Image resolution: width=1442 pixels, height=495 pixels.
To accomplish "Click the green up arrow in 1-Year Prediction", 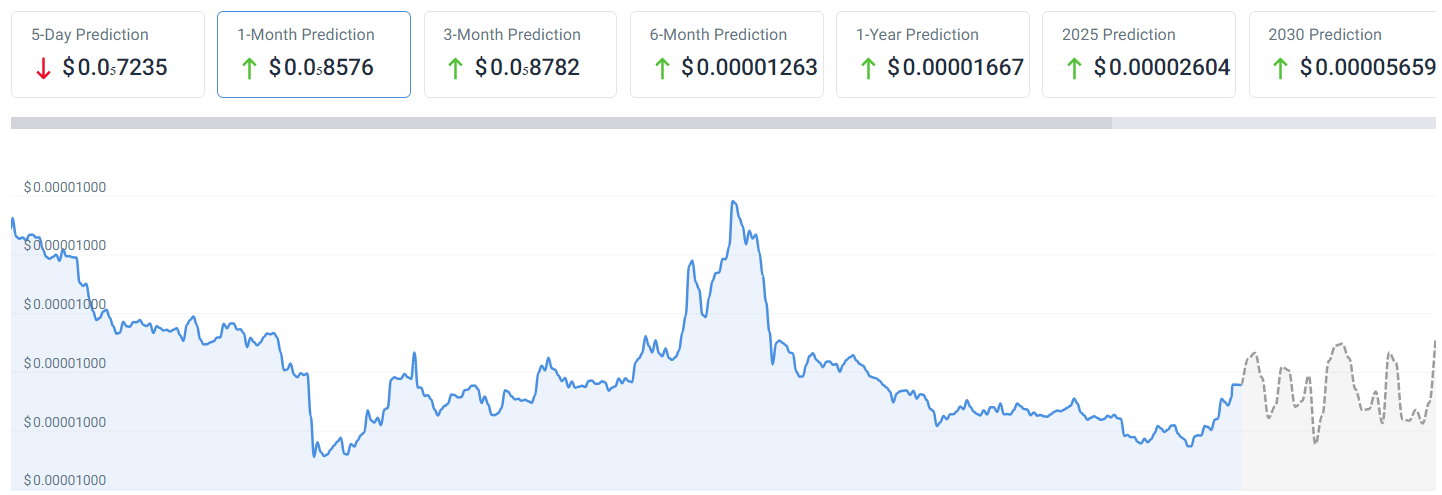I will point(868,69).
